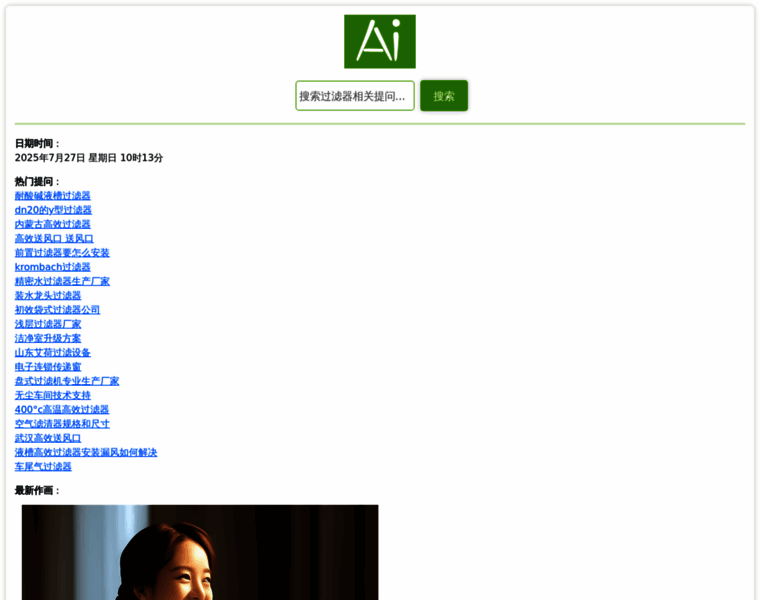This screenshot has height=600, width=760.
Task: Open the 400°c高温高效过滤器 link
Action: (x=62, y=409)
